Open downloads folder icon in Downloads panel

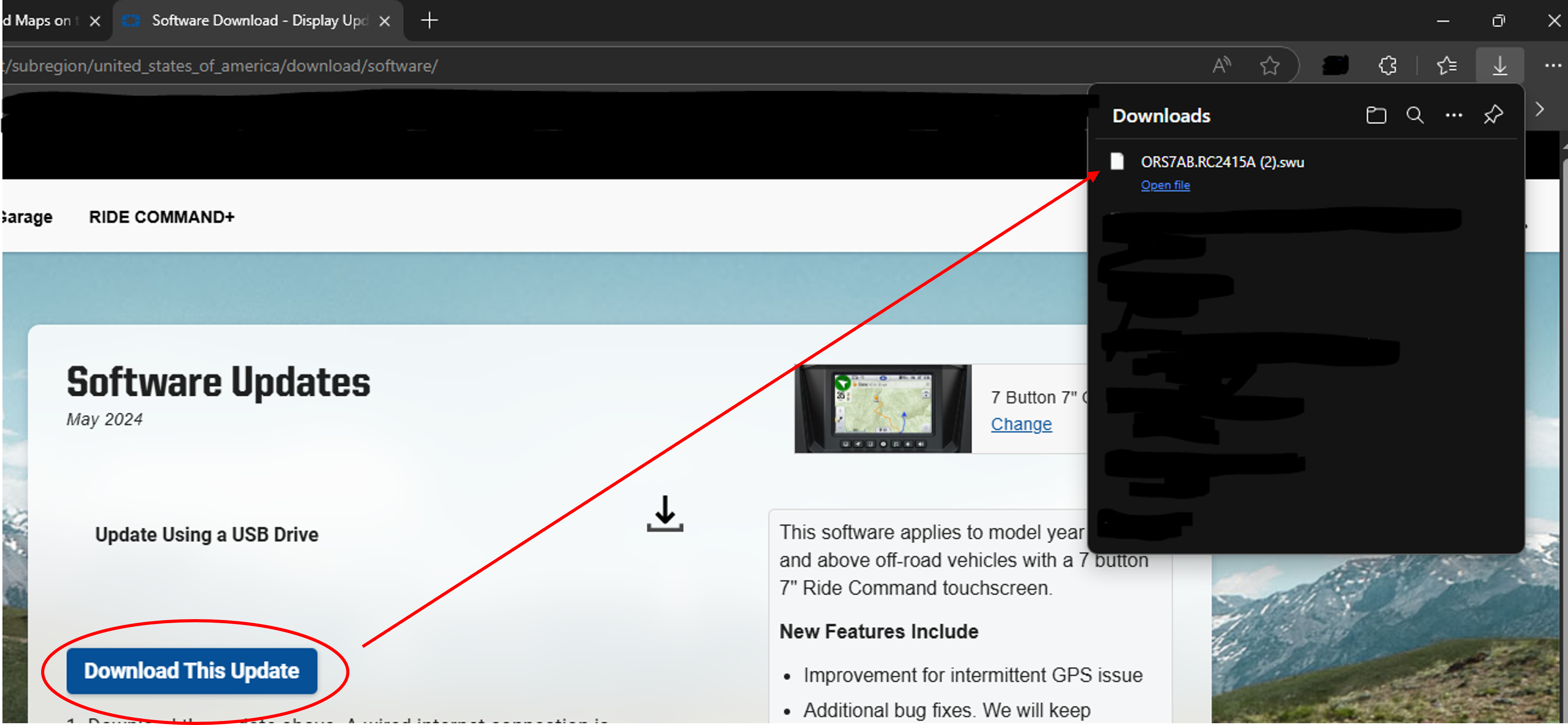[x=1376, y=115]
